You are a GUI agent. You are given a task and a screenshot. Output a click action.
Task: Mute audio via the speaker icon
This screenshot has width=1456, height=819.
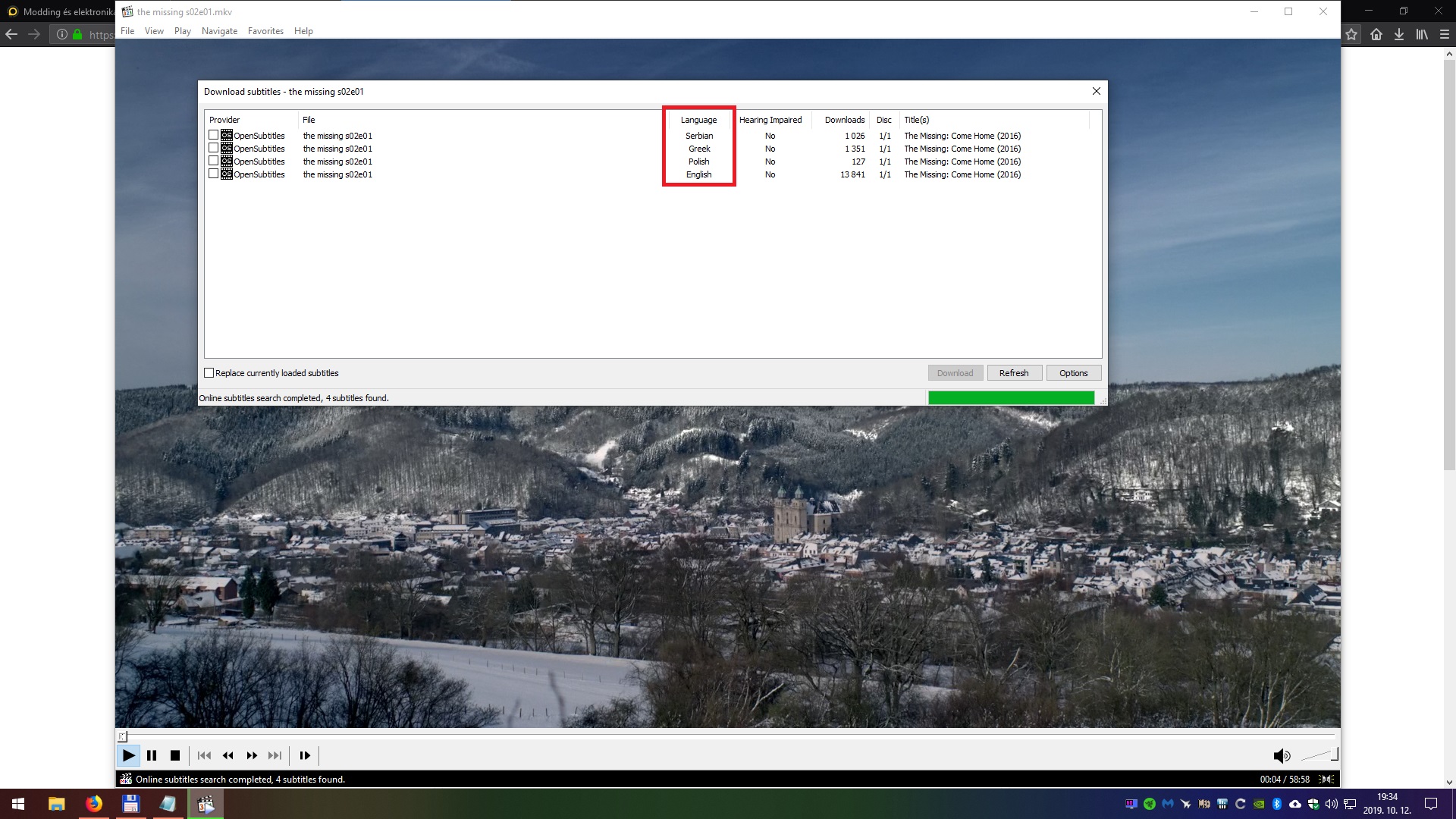click(x=1282, y=755)
